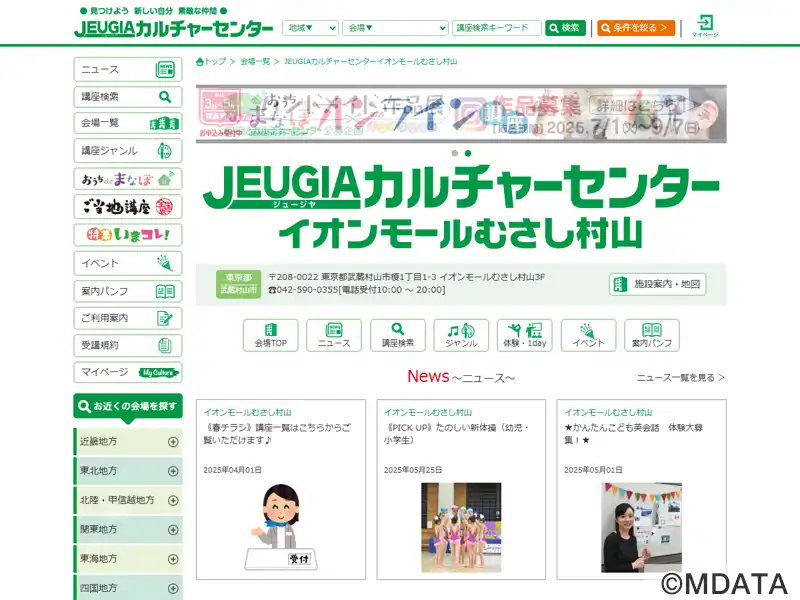Open おうちdeまなぼ sidebar banner
Image resolution: width=800 pixels, height=600 pixels.
point(128,179)
